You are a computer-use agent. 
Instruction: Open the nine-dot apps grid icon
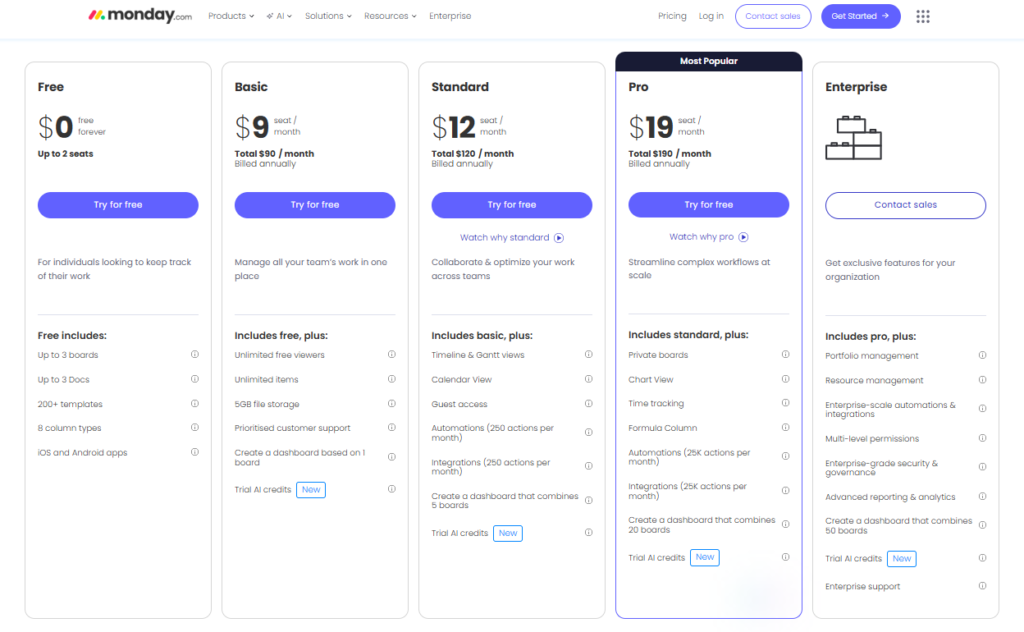922,16
